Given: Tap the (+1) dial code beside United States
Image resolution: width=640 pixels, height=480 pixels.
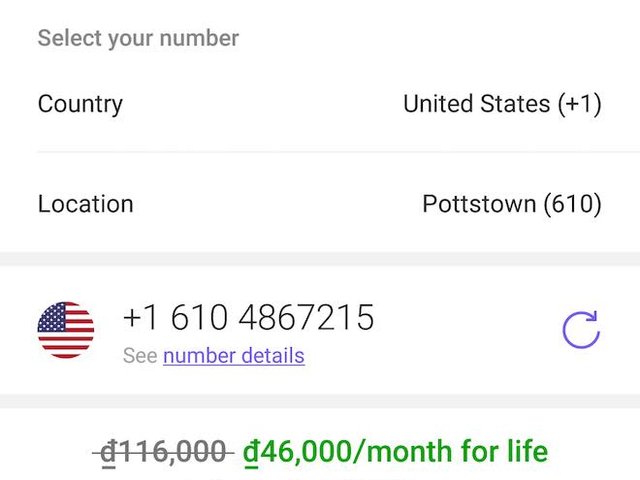Looking at the screenshot, I should tap(580, 104).
